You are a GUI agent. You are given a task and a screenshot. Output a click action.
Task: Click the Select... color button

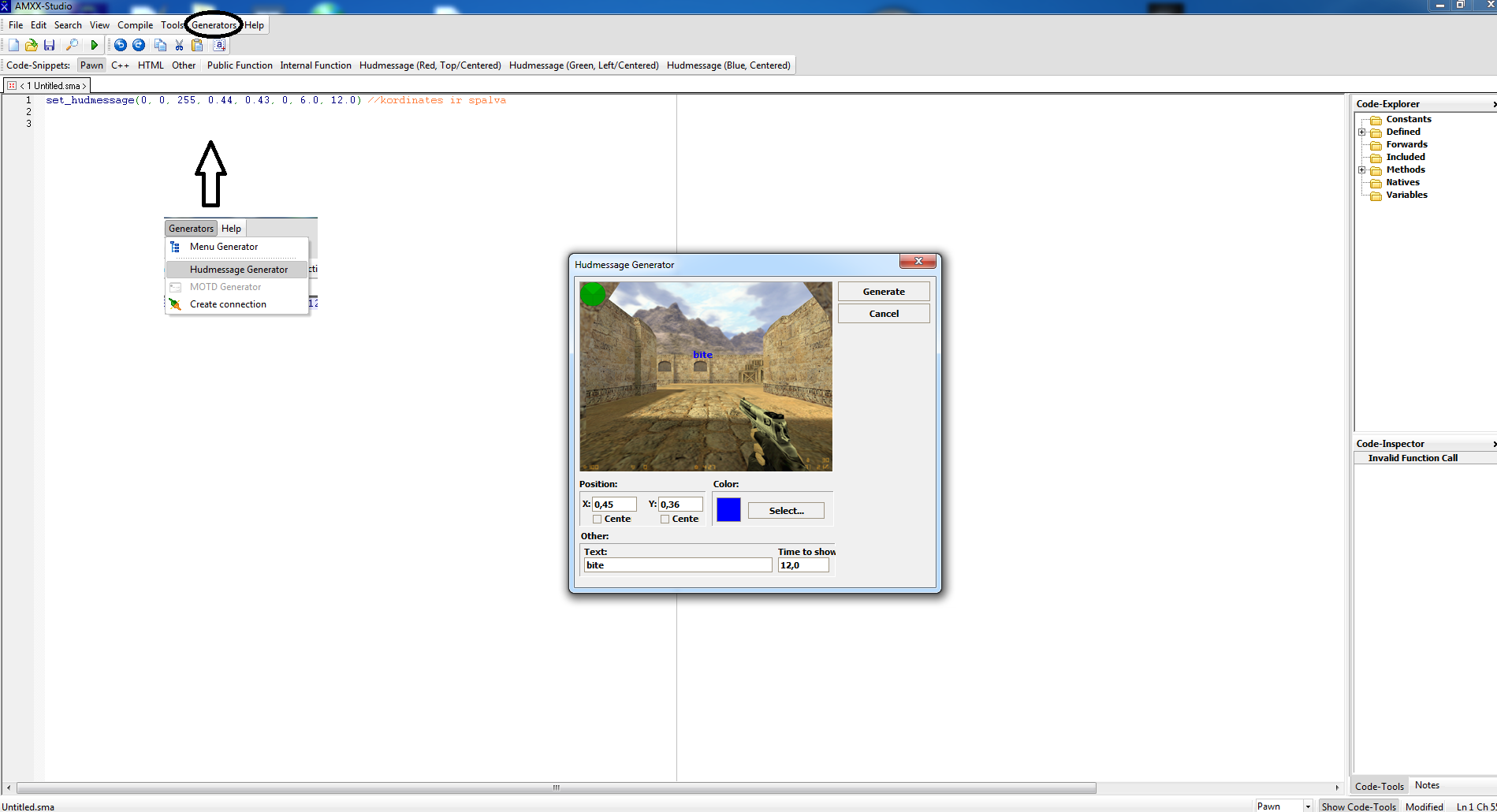point(786,511)
